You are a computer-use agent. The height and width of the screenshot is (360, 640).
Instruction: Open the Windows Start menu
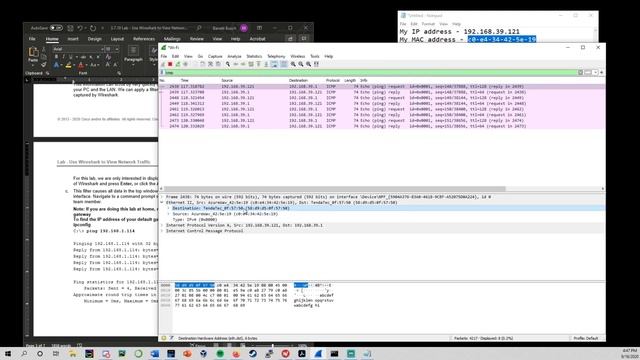[x=8, y=353]
